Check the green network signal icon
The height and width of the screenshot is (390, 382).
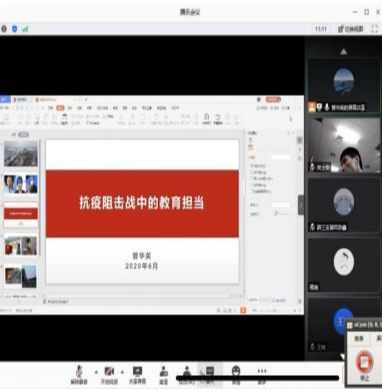pyautogui.click(x=25, y=29)
